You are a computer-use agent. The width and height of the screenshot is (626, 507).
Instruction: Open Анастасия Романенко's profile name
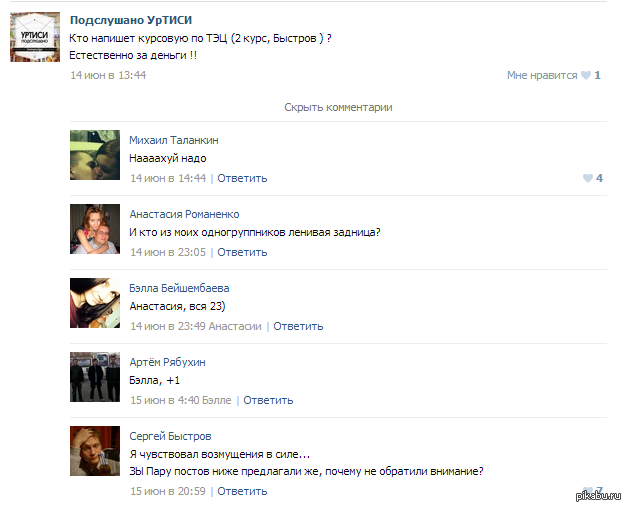[x=184, y=214]
